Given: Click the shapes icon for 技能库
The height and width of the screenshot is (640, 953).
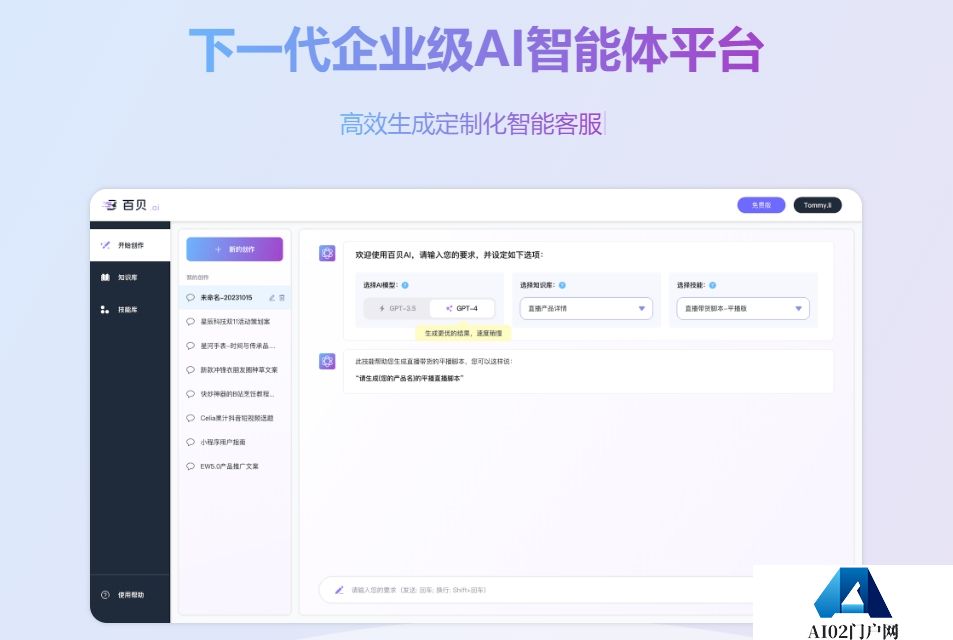Looking at the screenshot, I should [105, 310].
